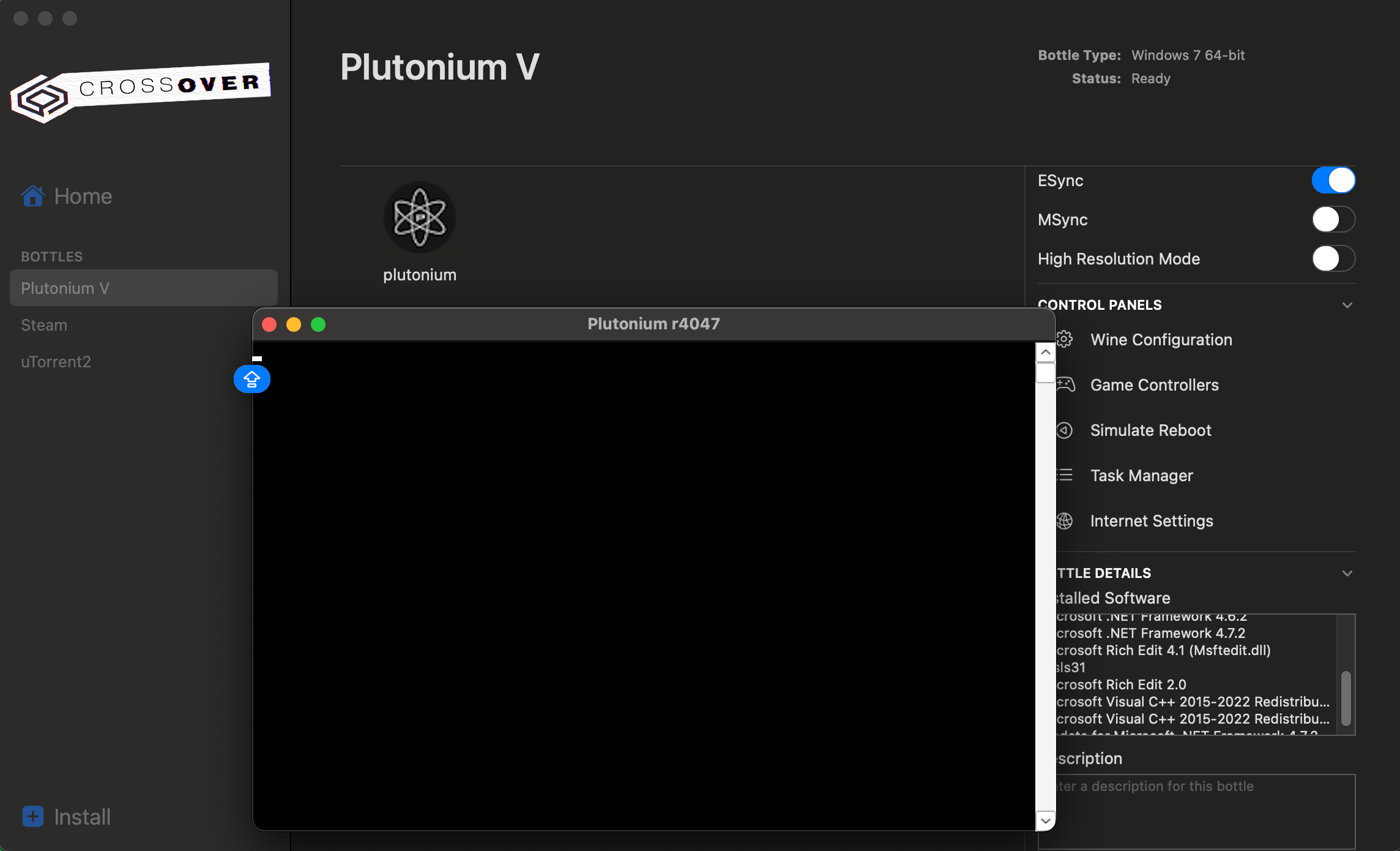Click the Plutonium r4047 scrollbar thumb
The height and width of the screenshot is (851, 1400).
point(1045,372)
